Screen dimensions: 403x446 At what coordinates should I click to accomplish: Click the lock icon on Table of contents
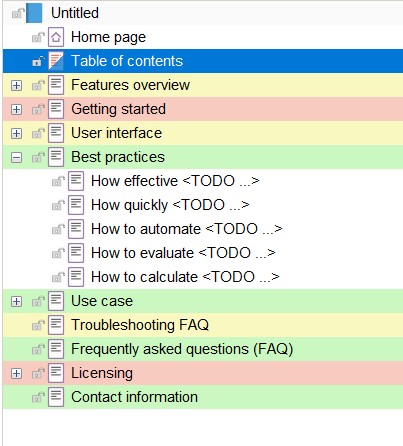(x=38, y=61)
